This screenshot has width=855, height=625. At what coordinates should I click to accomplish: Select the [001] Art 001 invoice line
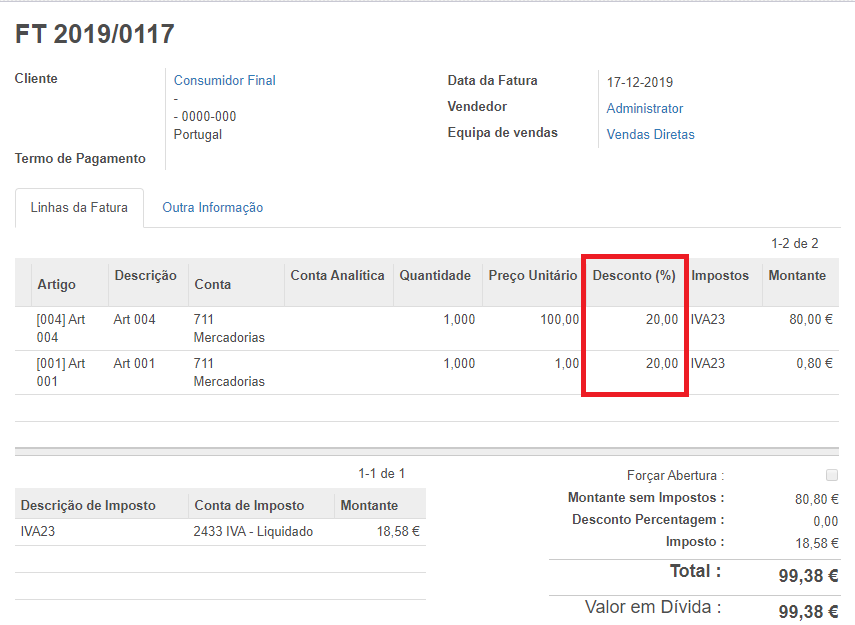pos(61,372)
